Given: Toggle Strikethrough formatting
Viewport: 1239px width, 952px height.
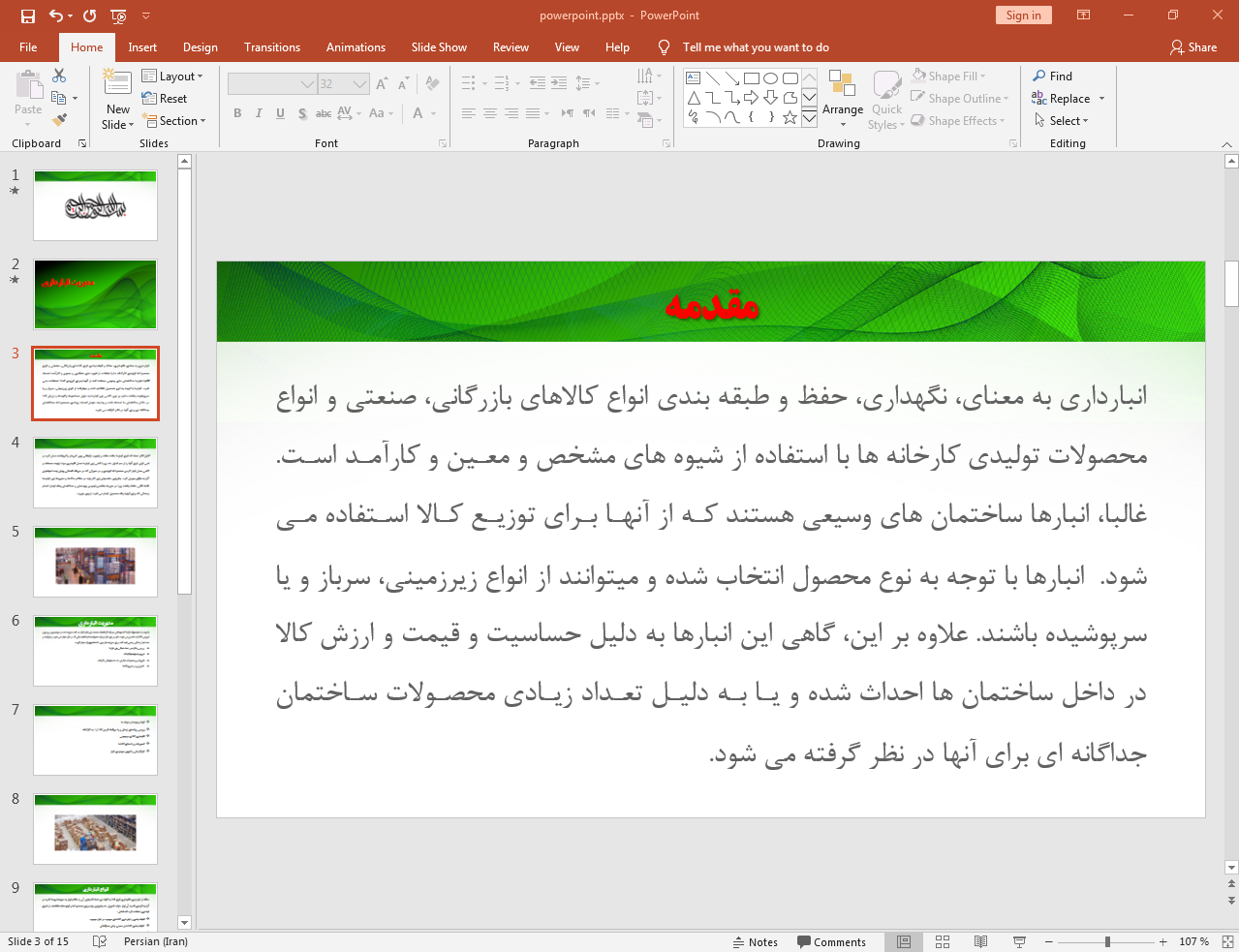Looking at the screenshot, I should click(x=324, y=113).
